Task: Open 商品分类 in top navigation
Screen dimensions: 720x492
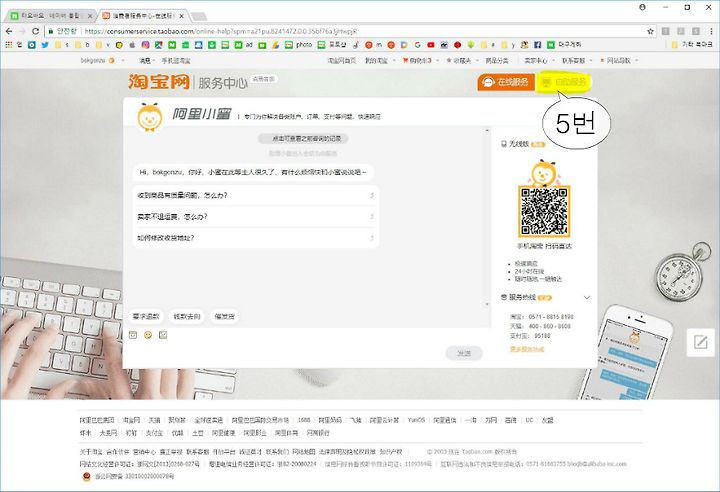Action: click(x=497, y=61)
